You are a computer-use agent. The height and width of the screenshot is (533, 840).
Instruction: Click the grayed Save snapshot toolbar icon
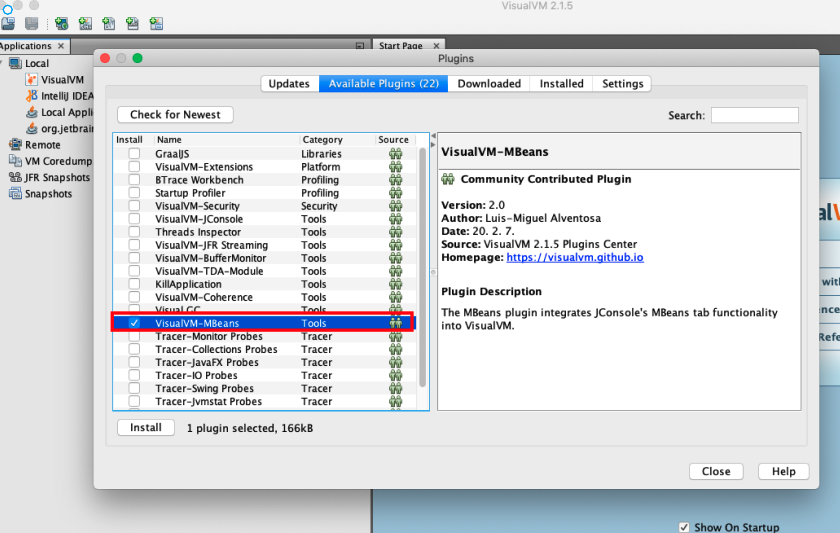[x=32, y=24]
